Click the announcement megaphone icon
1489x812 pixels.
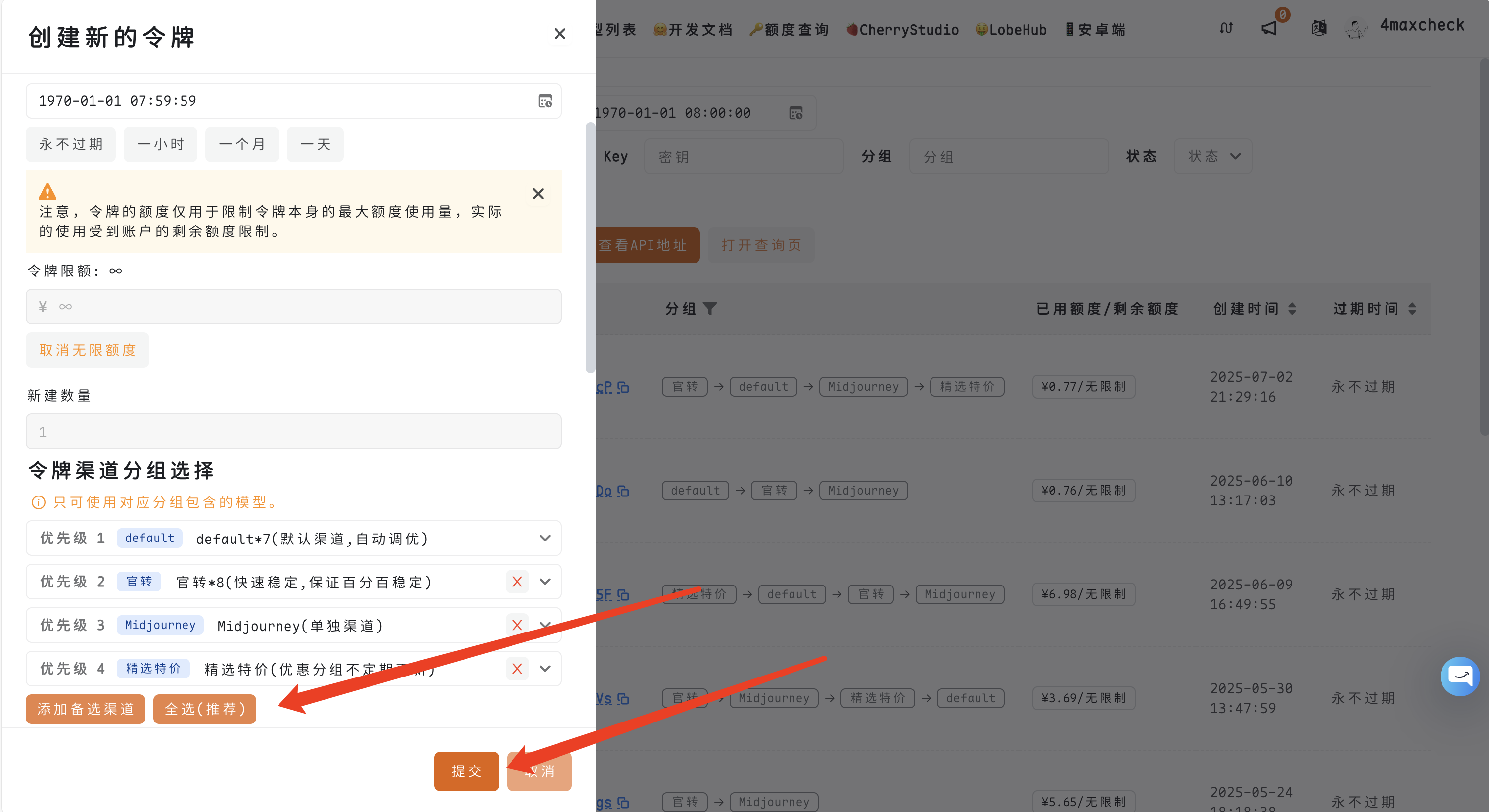(1269, 28)
